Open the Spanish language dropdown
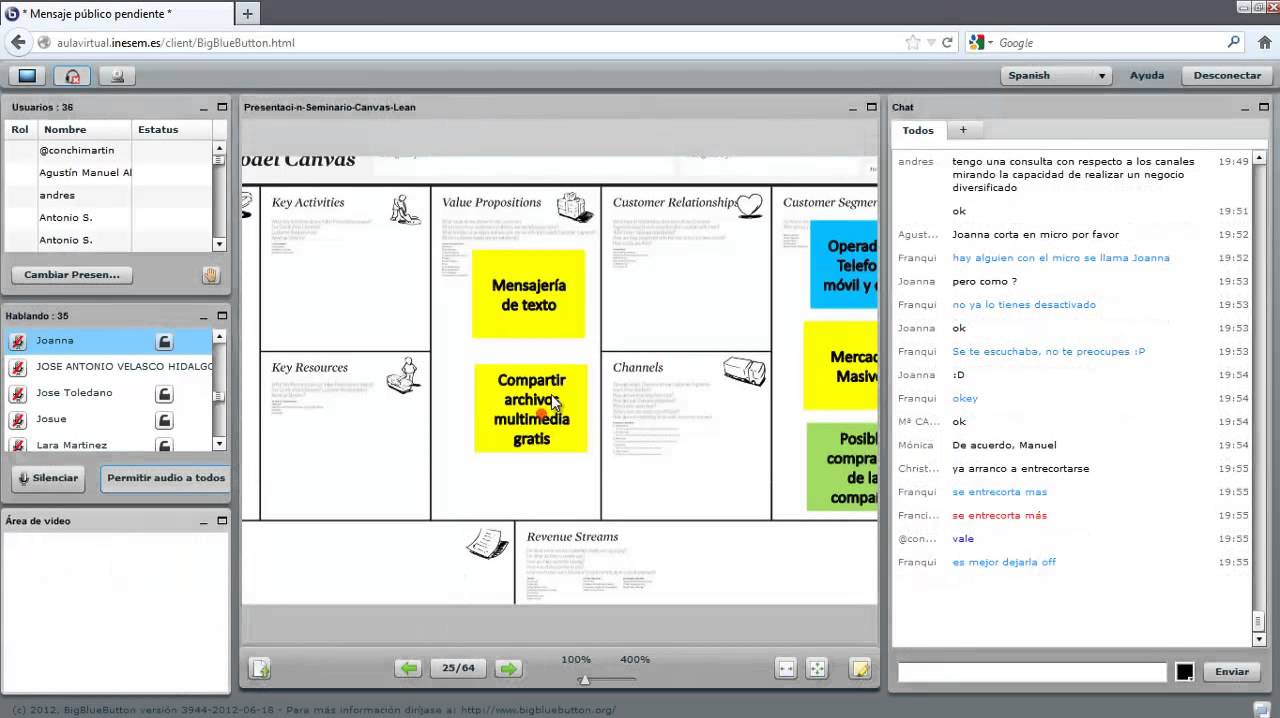This screenshot has height=718, width=1280. [x=1057, y=75]
